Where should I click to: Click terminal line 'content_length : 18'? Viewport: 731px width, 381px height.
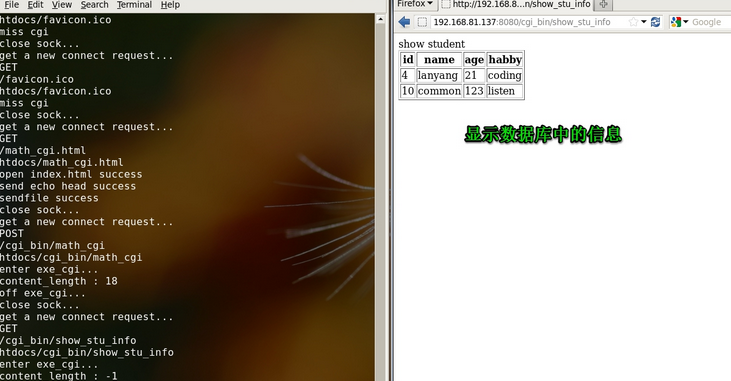(59, 281)
